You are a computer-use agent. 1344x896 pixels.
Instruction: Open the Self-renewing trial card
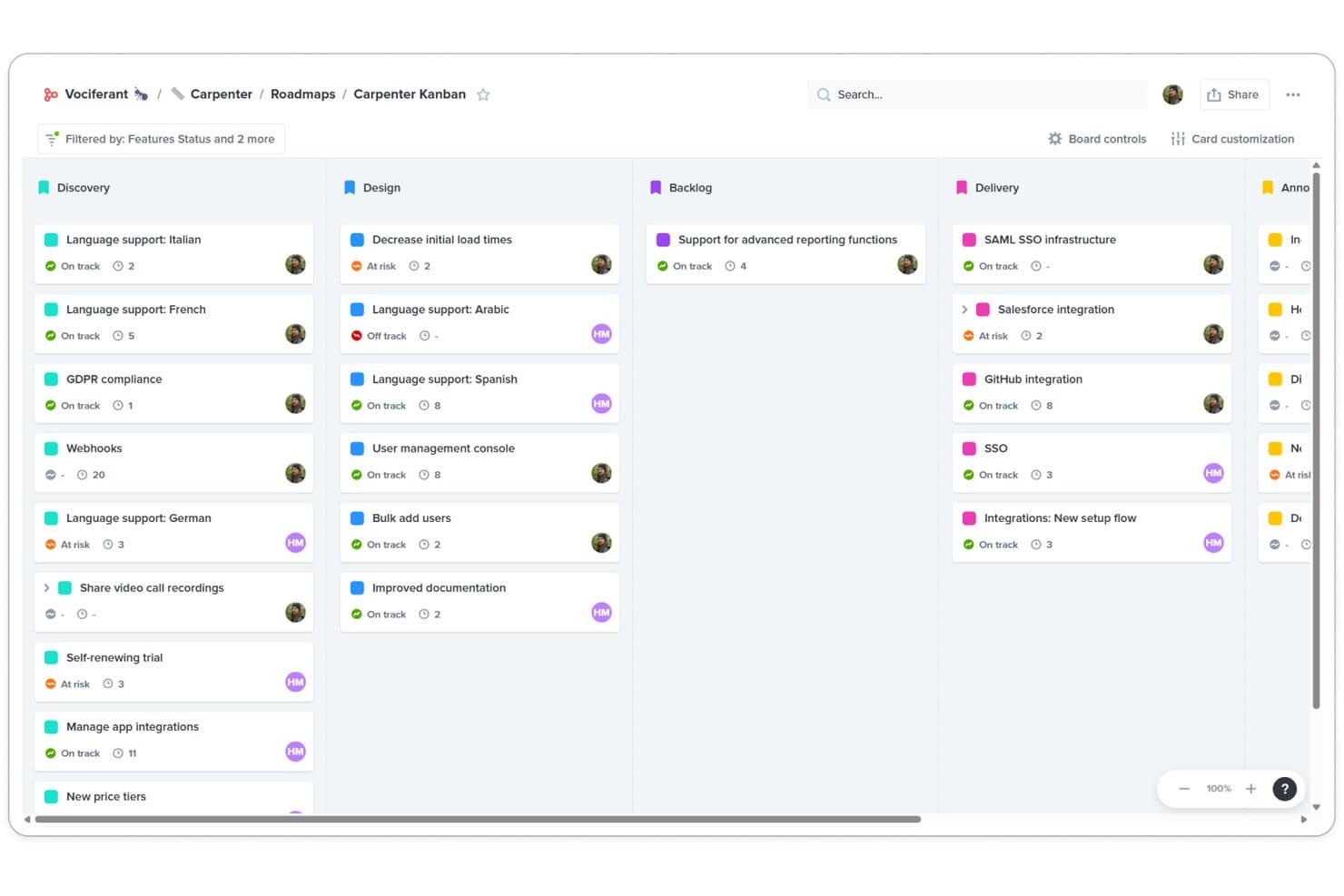coord(173,671)
